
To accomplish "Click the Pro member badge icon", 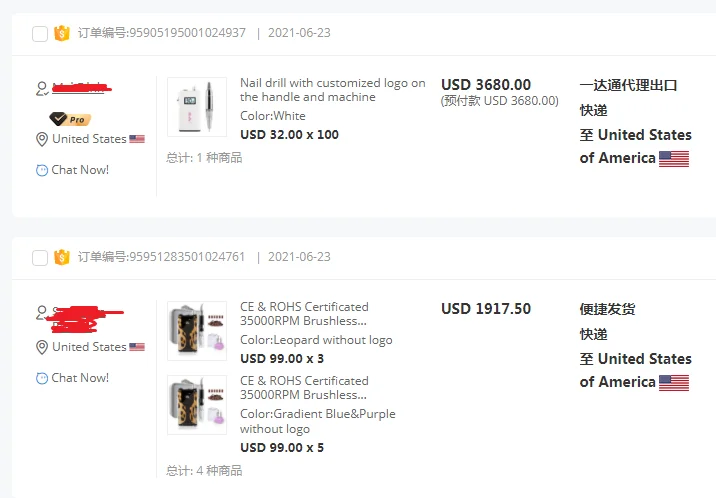I will coord(69,119).
